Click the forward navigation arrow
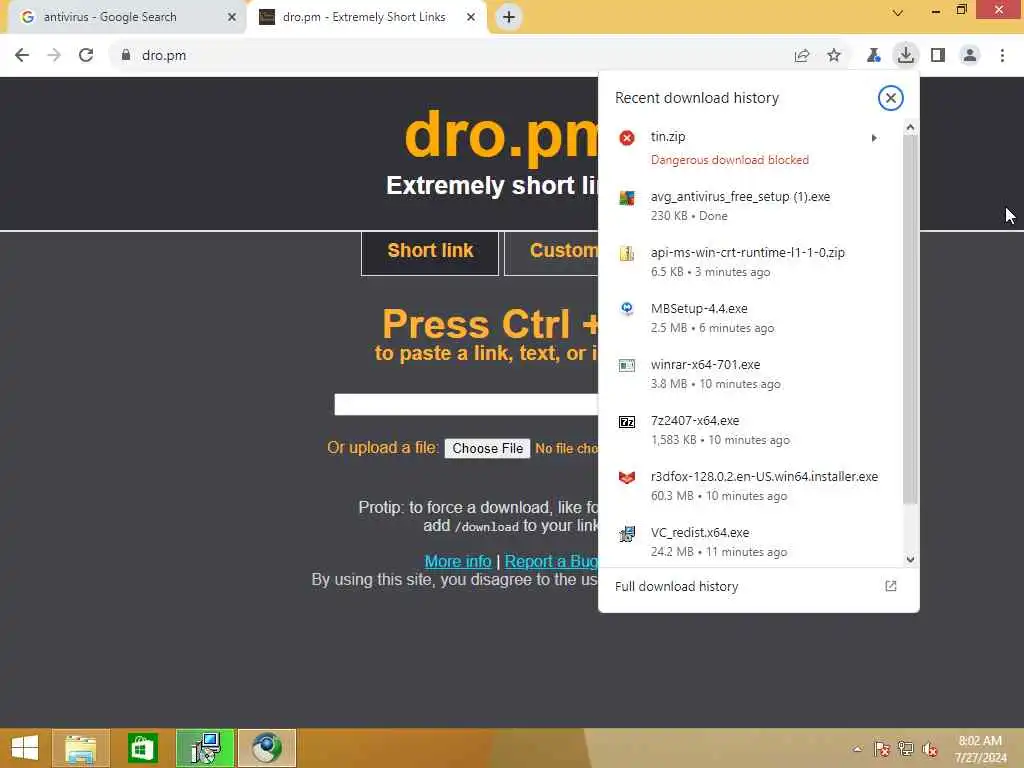Viewport: 1024px width, 768px height. click(54, 56)
